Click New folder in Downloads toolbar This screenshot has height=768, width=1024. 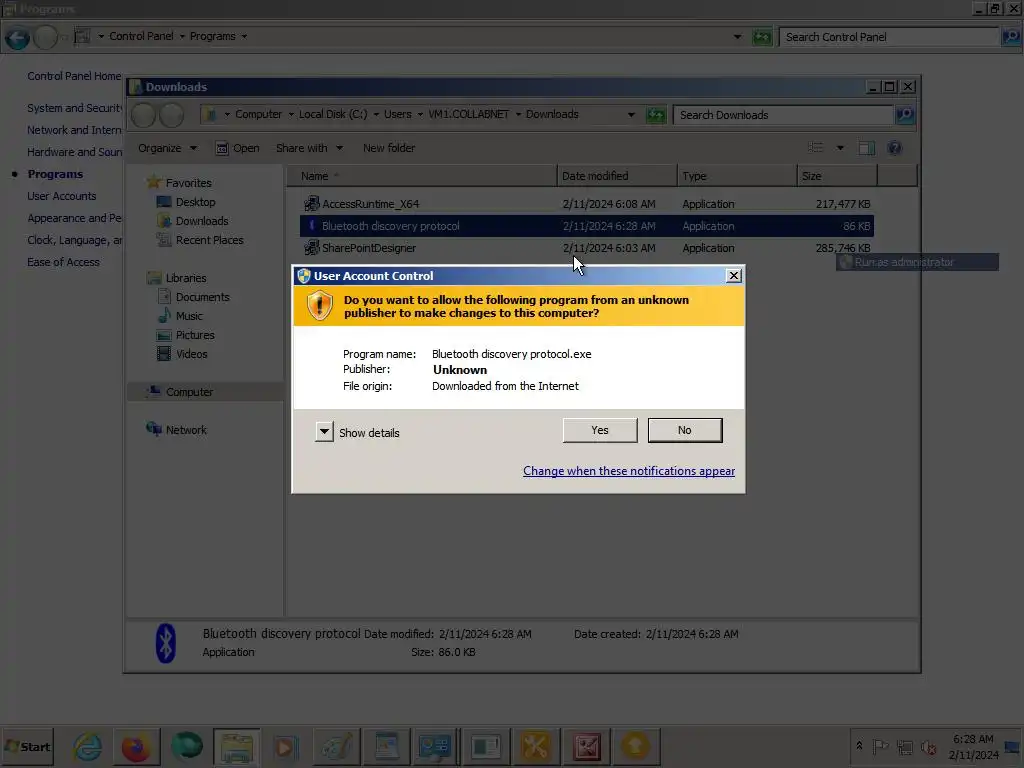coord(389,148)
